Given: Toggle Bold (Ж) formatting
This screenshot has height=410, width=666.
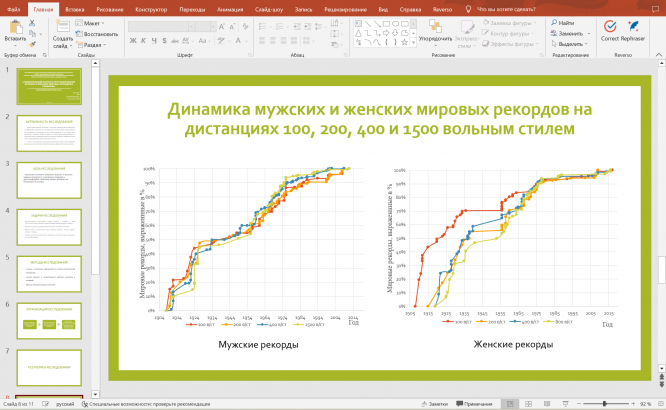Looking at the screenshot, I should [133, 41].
